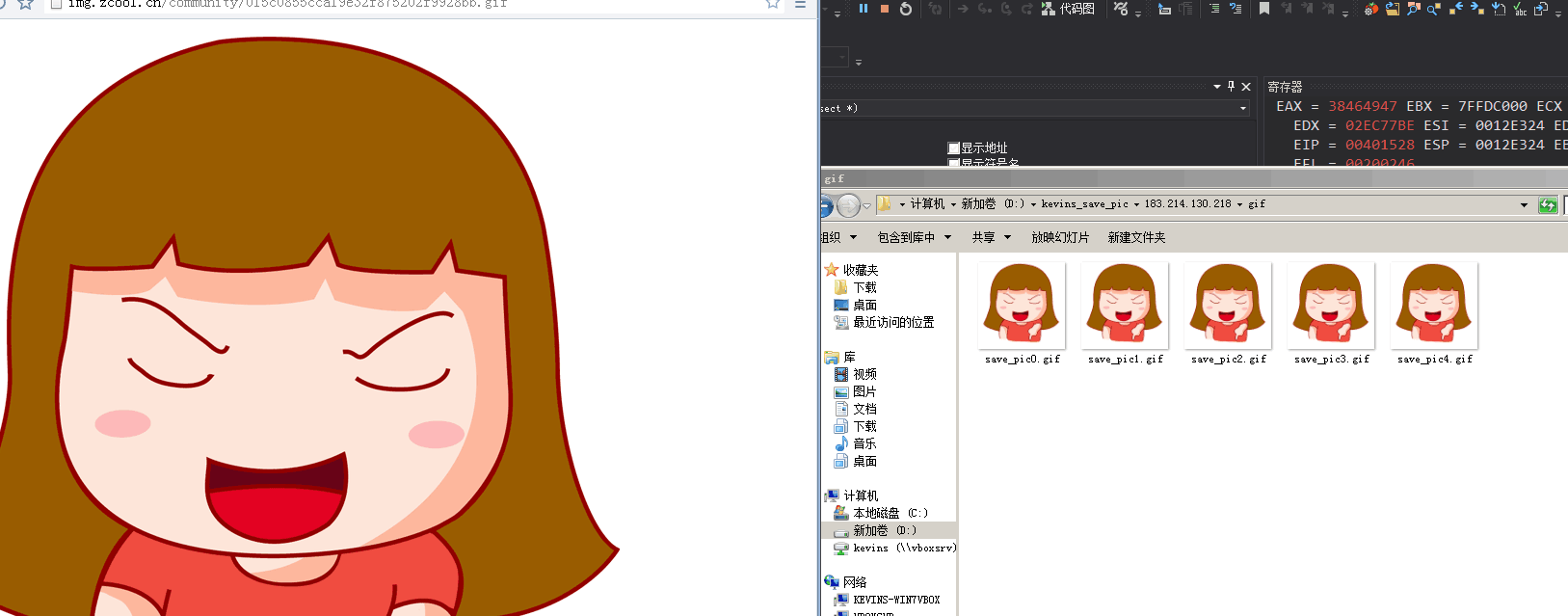Click the magnifier find symbol icon
The image size is (1568, 616).
[x=1433, y=10]
